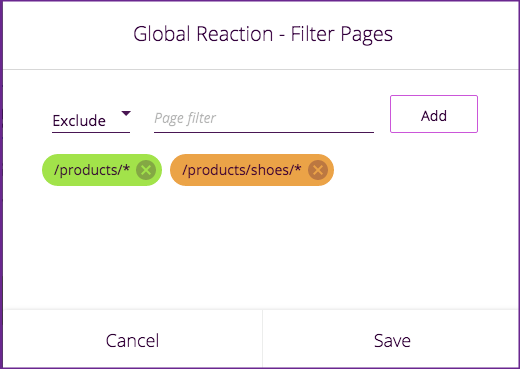Click the /products/shoes/* chip label text

242,170
